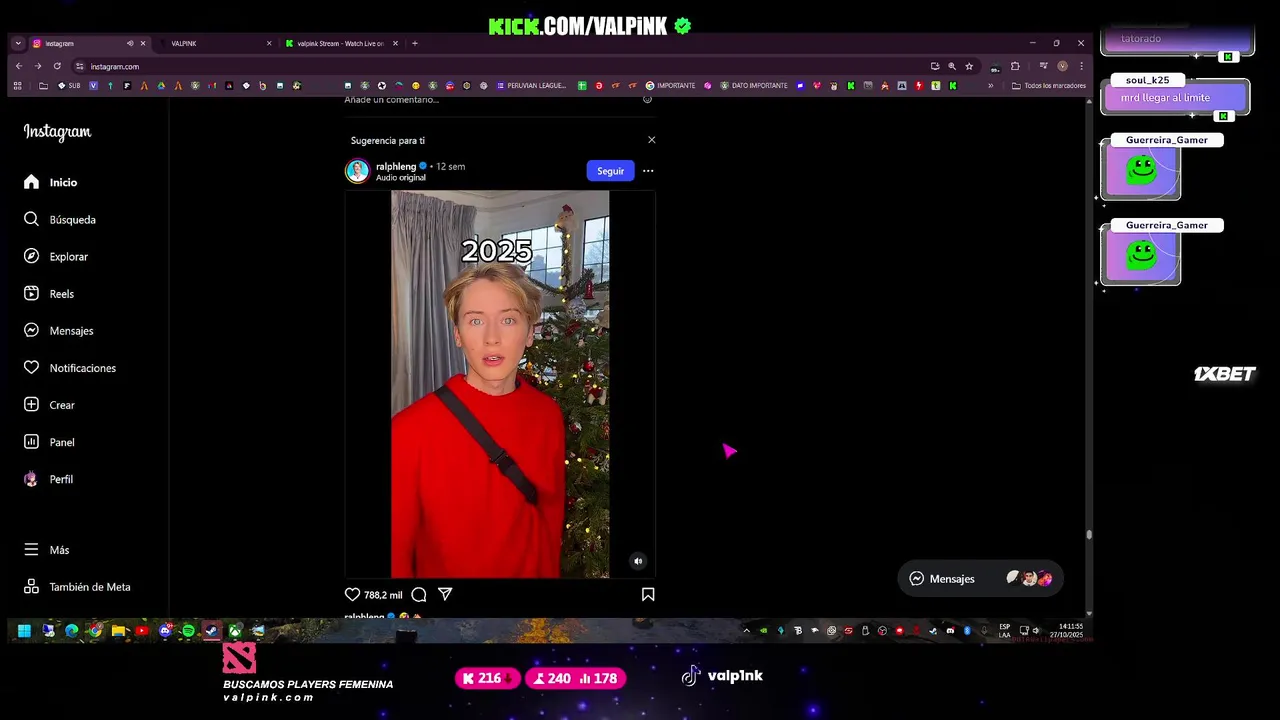The image size is (1280, 720).
Task: Open DATO IMPORTANTE bookmark
Action: (x=753, y=86)
